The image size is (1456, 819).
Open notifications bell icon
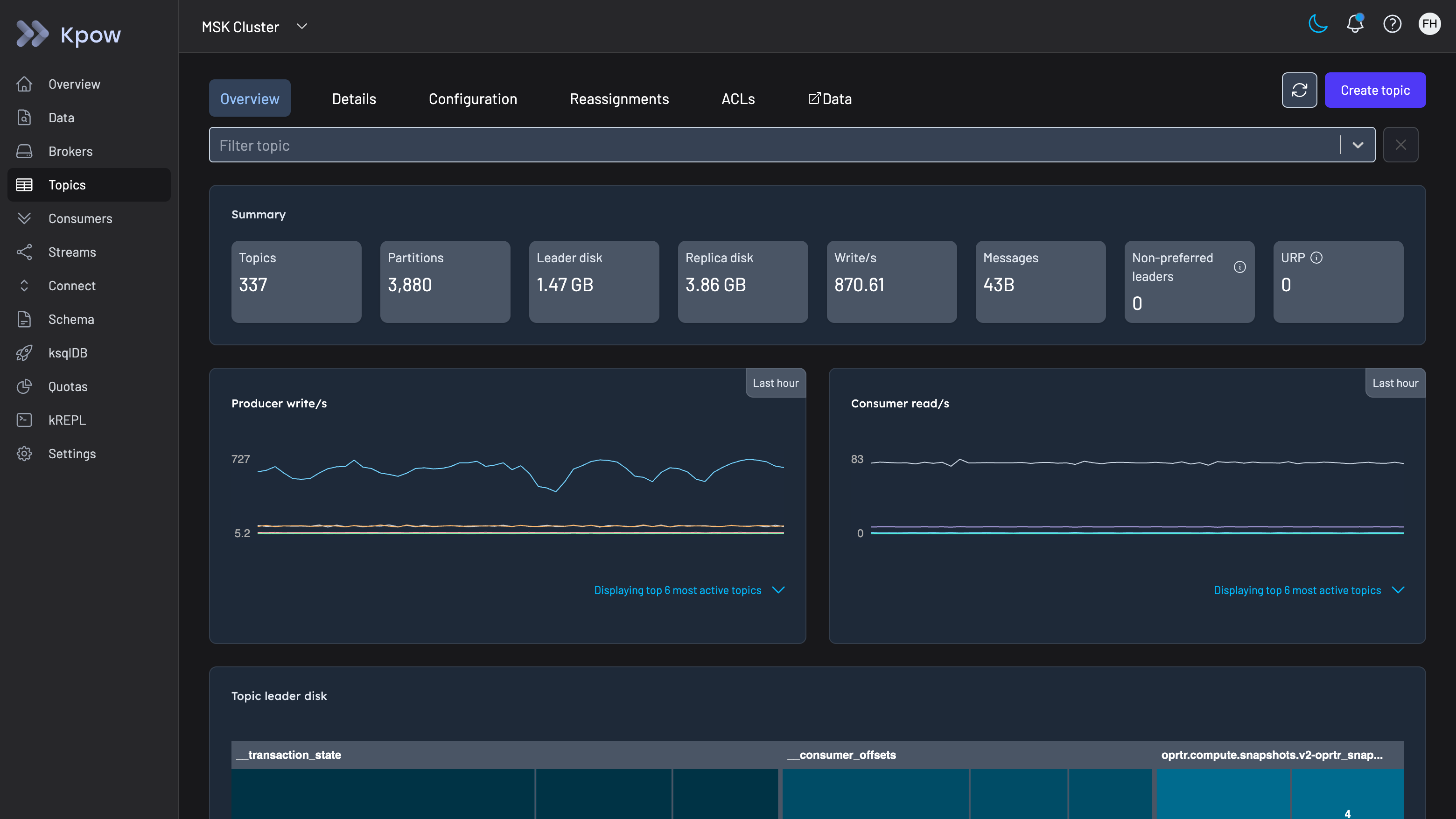point(1355,24)
